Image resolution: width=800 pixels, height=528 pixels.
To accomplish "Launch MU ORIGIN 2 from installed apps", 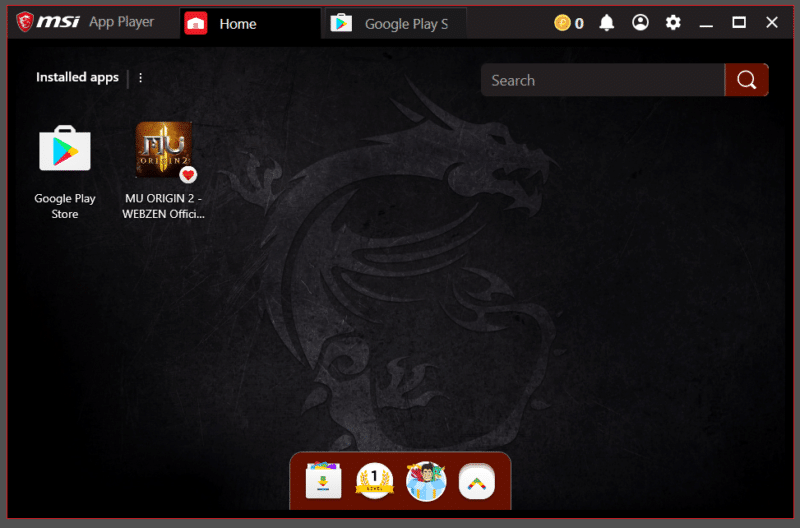I will pyautogui.click(x=163, y=150).
